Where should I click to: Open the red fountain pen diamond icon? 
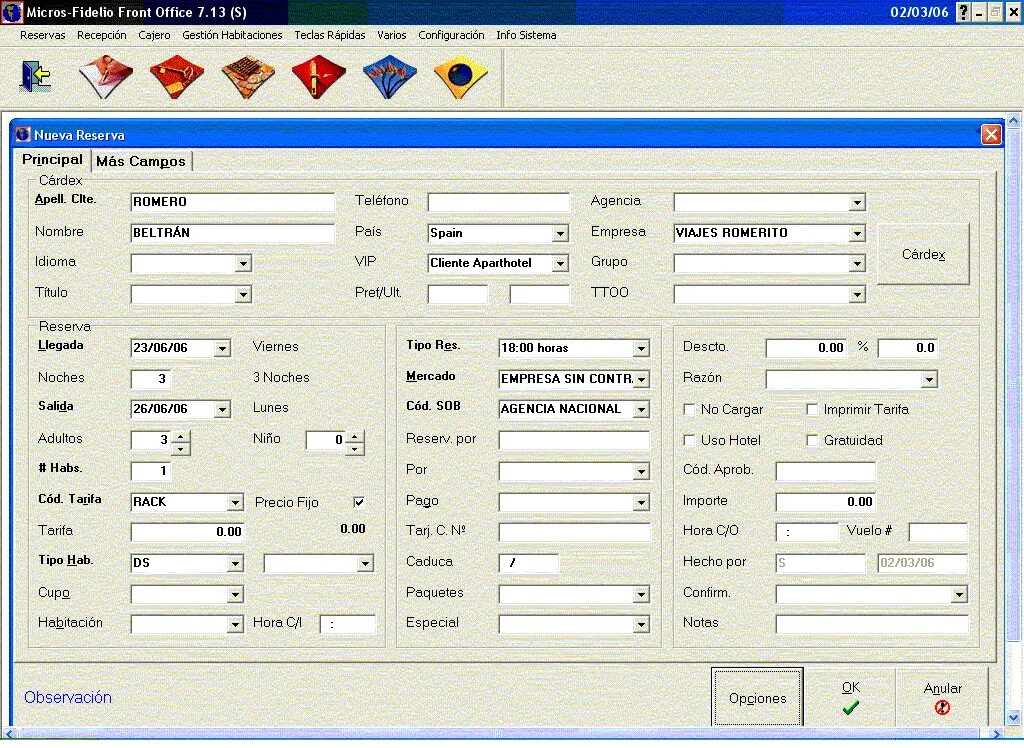pyautogui.click(x=319, y=76)
